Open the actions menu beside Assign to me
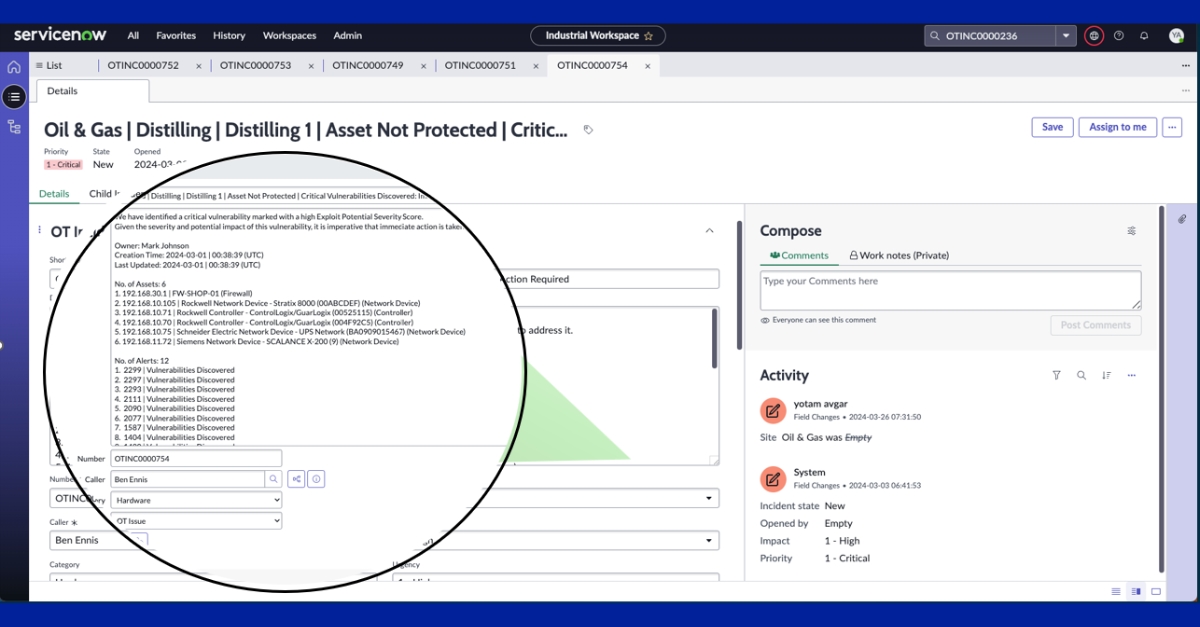1200x627 pixels. (1172, 127)
